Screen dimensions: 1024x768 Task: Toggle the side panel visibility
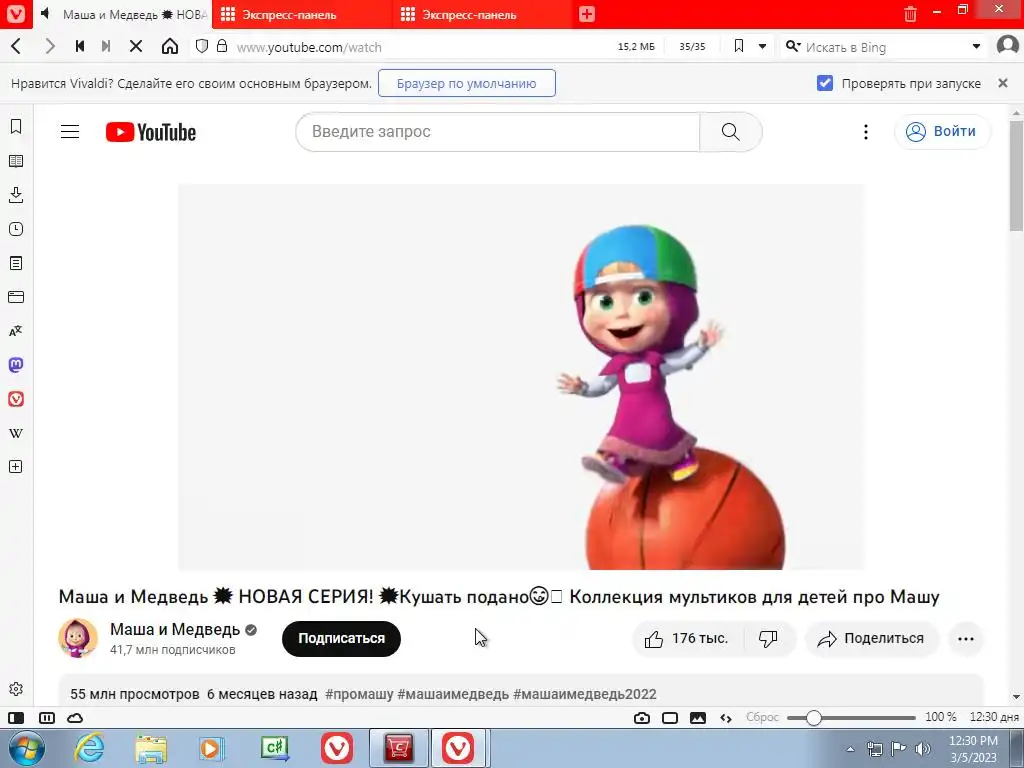pyautogui.click(x=16, y=718)
